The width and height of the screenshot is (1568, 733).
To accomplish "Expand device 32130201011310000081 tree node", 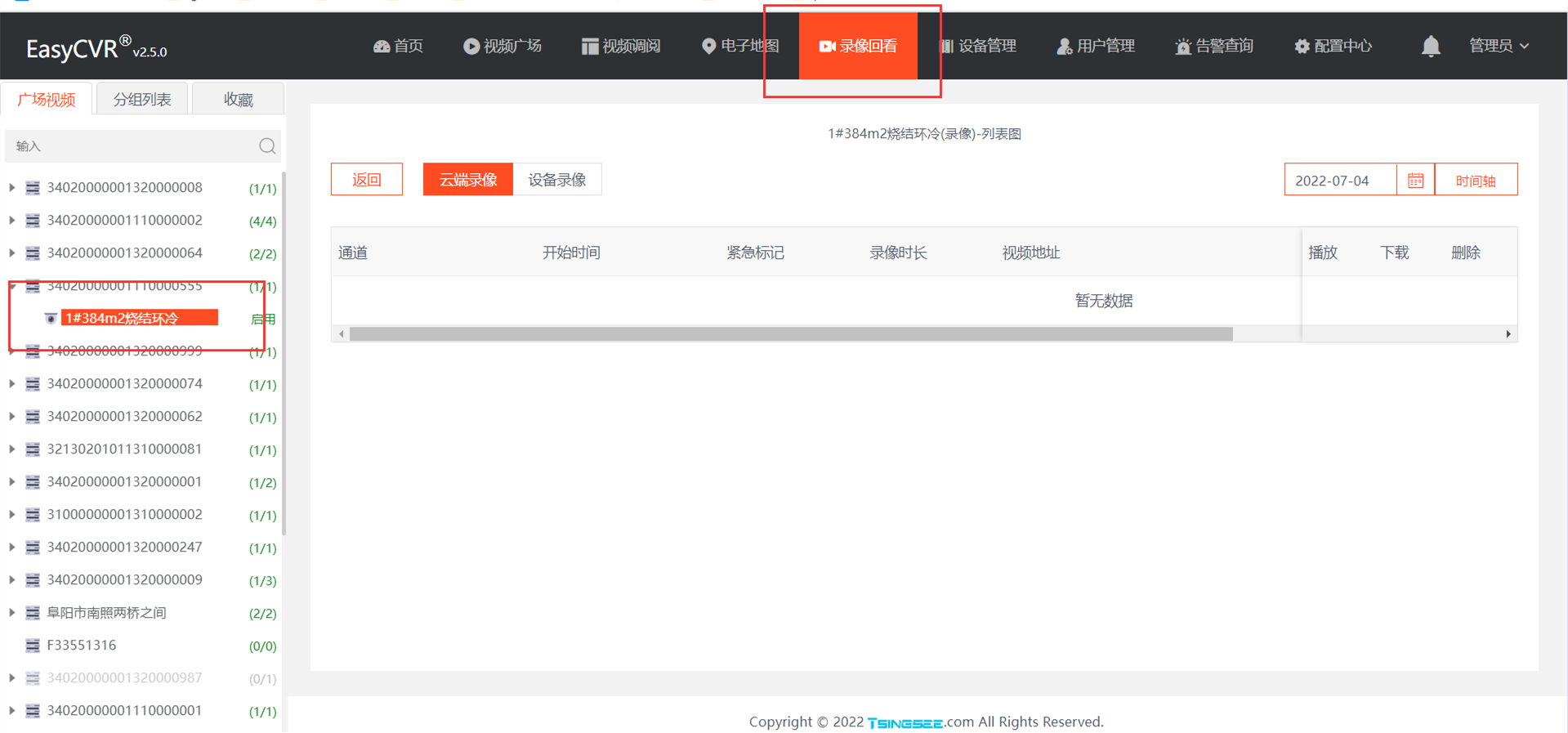I will 12,449.
